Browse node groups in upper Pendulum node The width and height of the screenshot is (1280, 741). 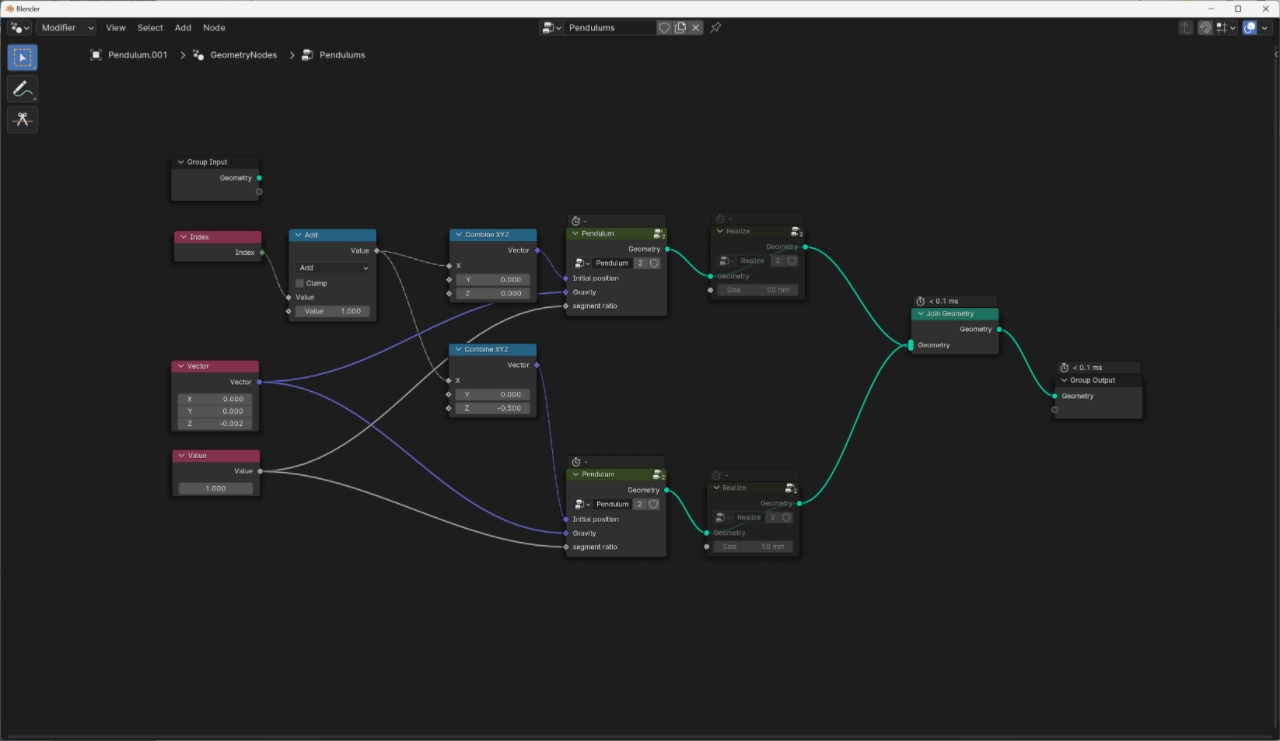[582, 263]
